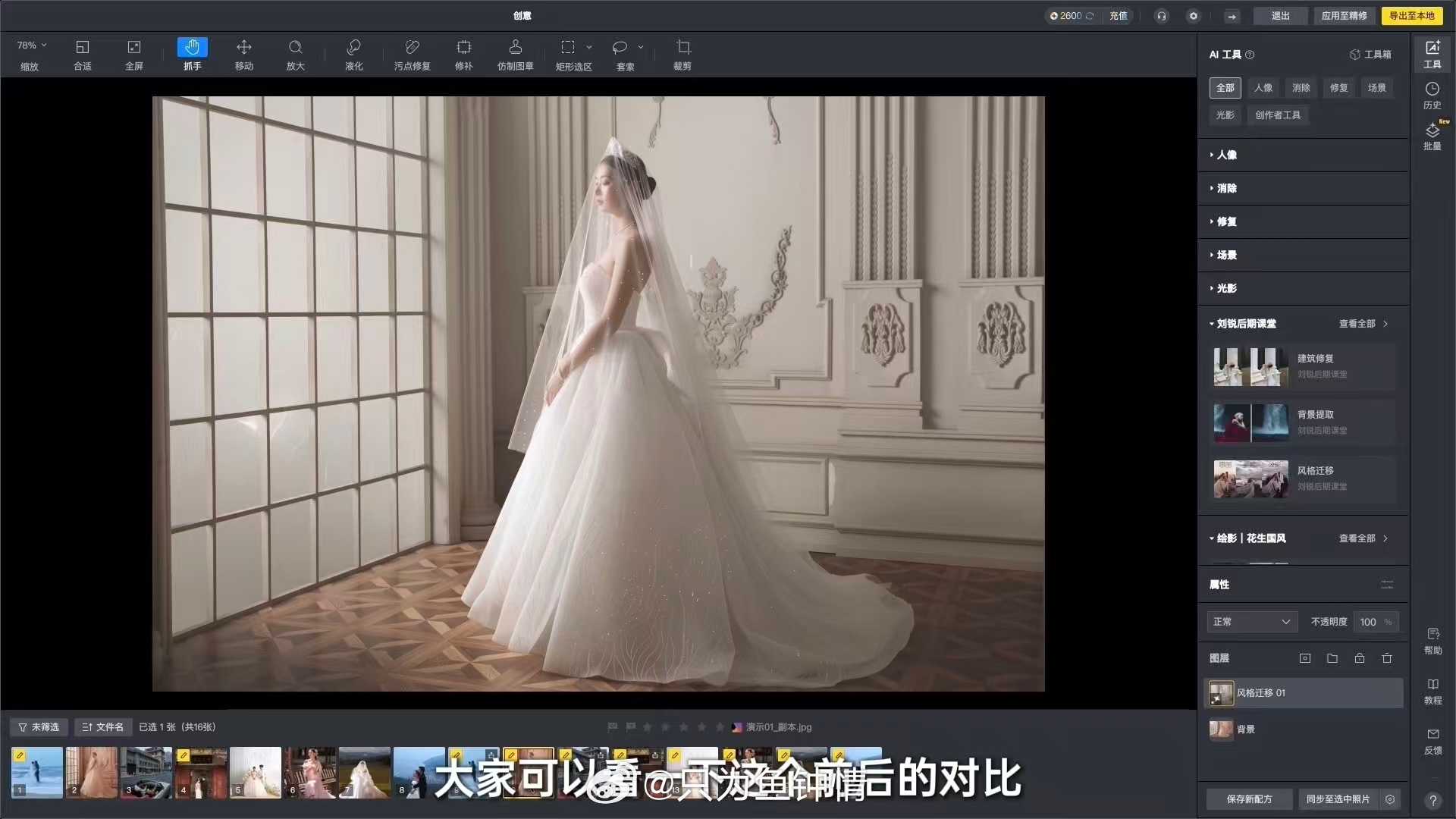Select the 背景 layer thumbnail
The image size is (1456, 819).
1221,730
